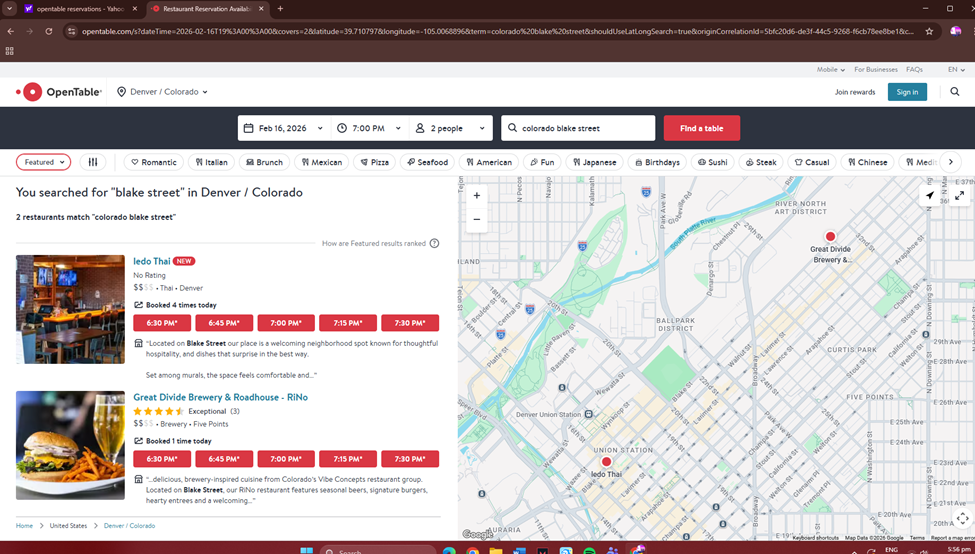This screenshot has width=975, height=554.
Task: Click the OpenTable logo
Action: 58,92
